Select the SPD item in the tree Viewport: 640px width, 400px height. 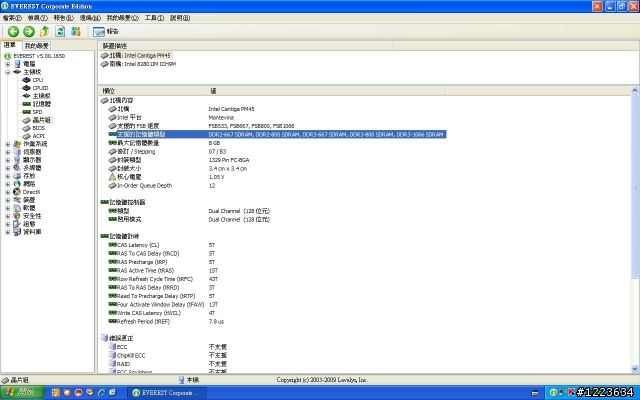[x=37, y=112]
